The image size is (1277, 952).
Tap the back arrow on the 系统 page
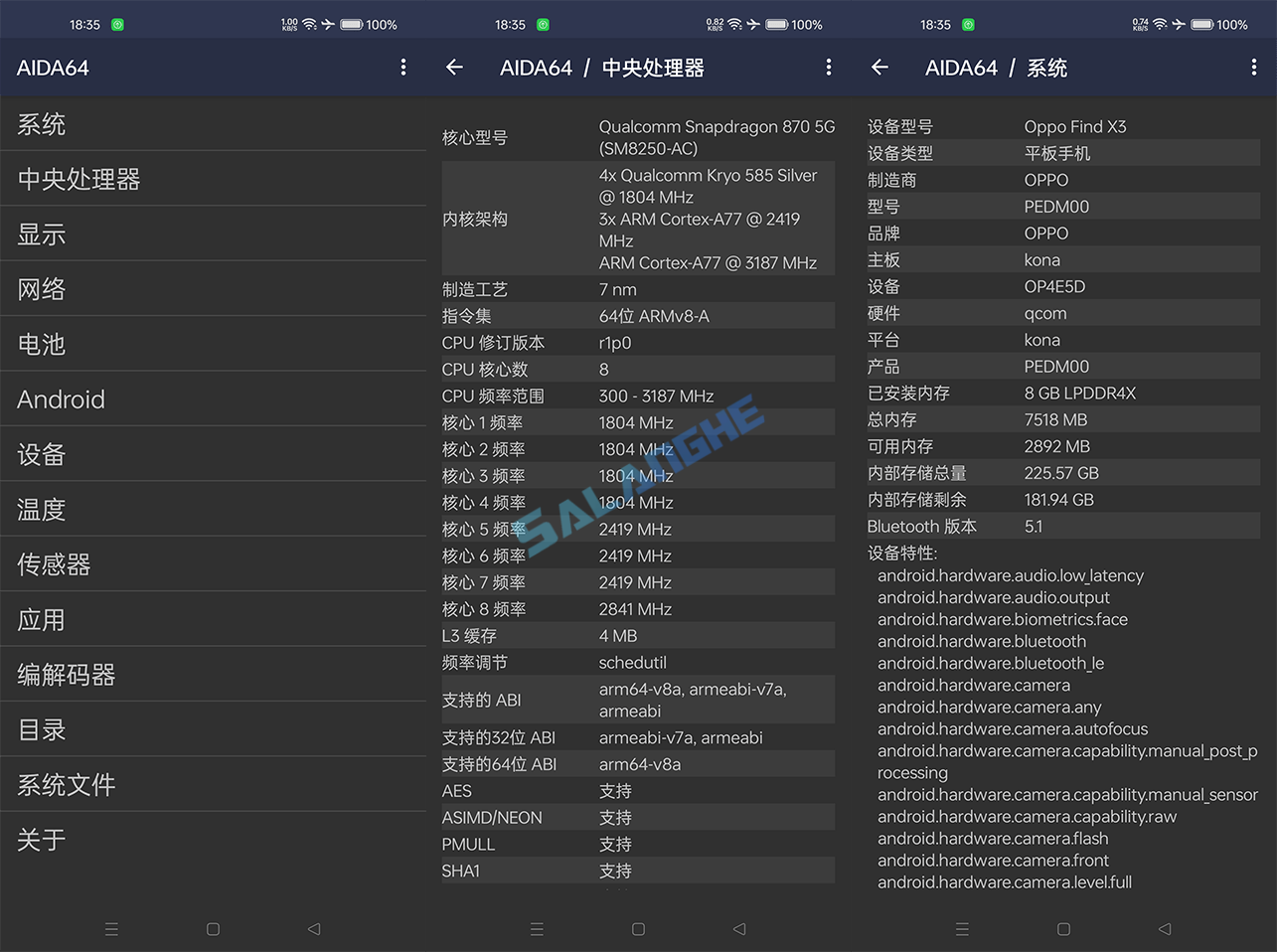coord(879,67)
